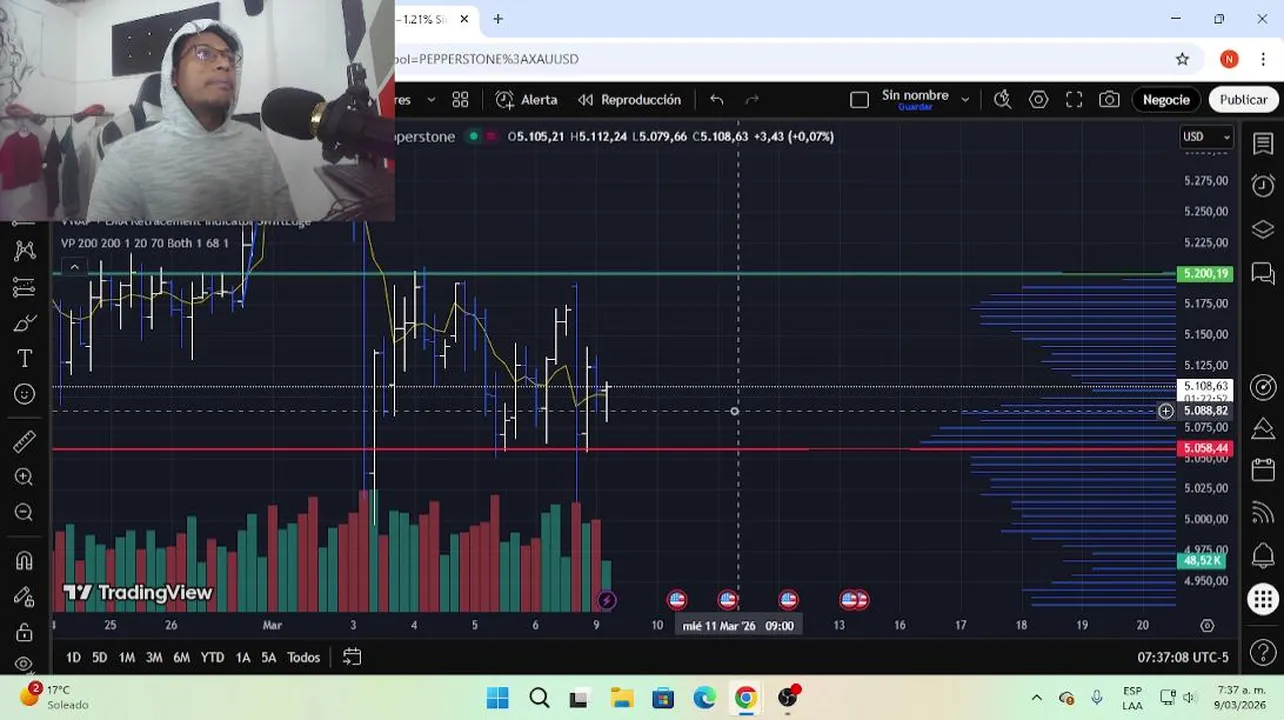This screenshot has height=720, width=1284.
Task: Open the object tree layers panel
Action: (1263, 229)
